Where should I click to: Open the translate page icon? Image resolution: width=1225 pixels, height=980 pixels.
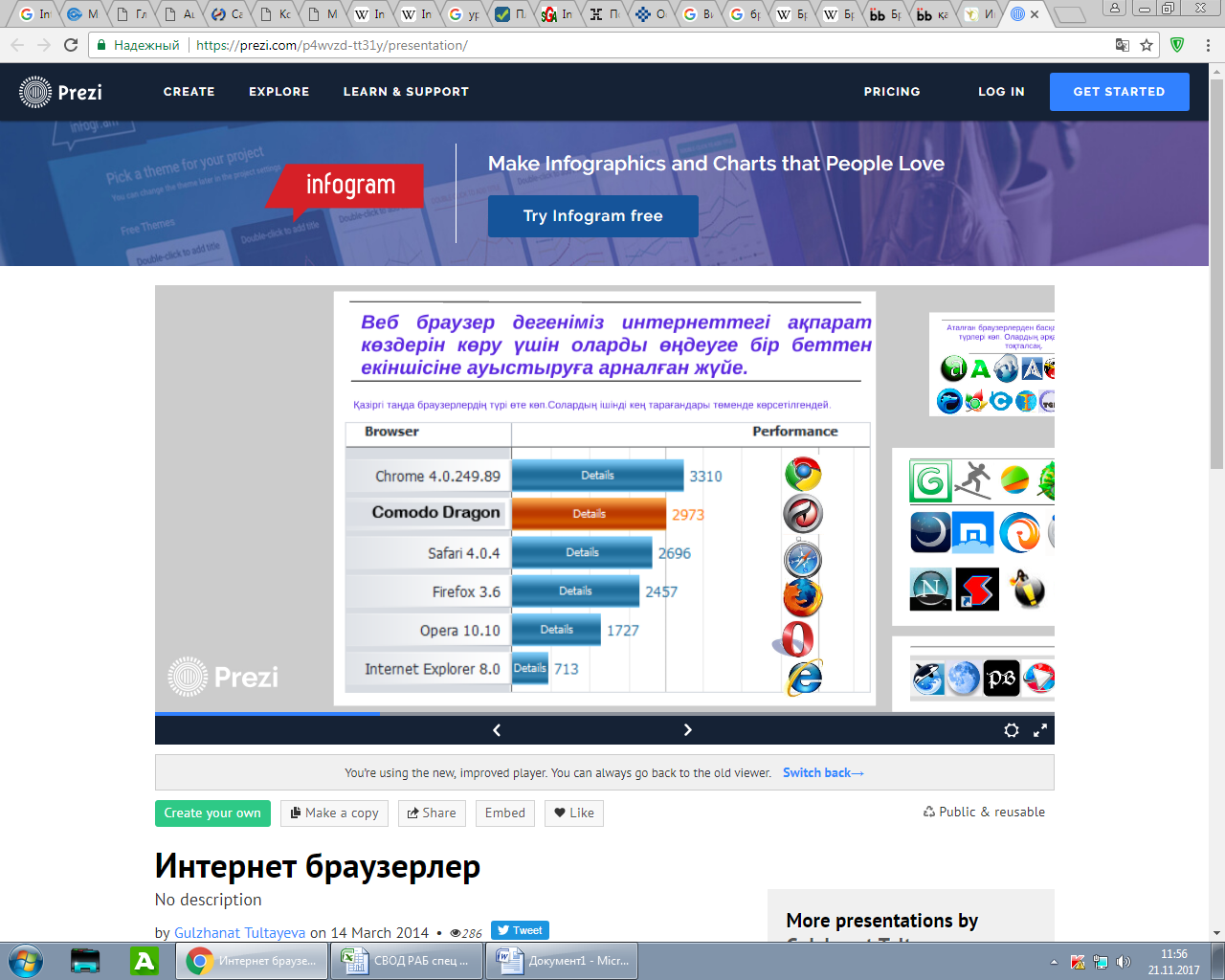1123,45
